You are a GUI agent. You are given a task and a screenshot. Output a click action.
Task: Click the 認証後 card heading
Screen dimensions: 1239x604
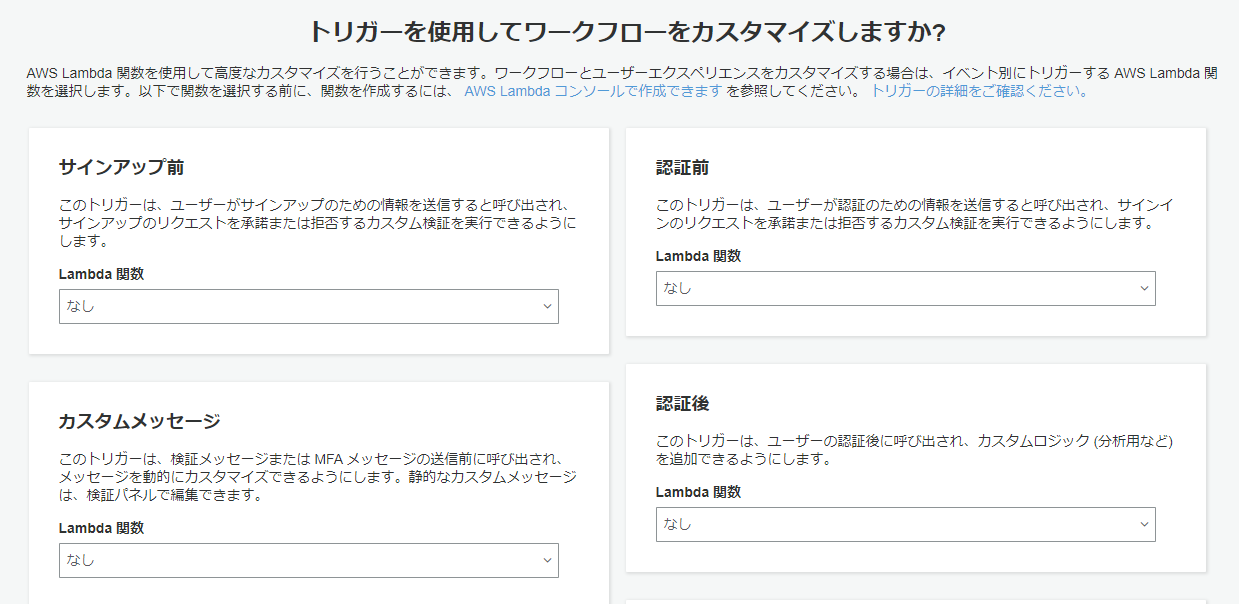tap(682, 403)
